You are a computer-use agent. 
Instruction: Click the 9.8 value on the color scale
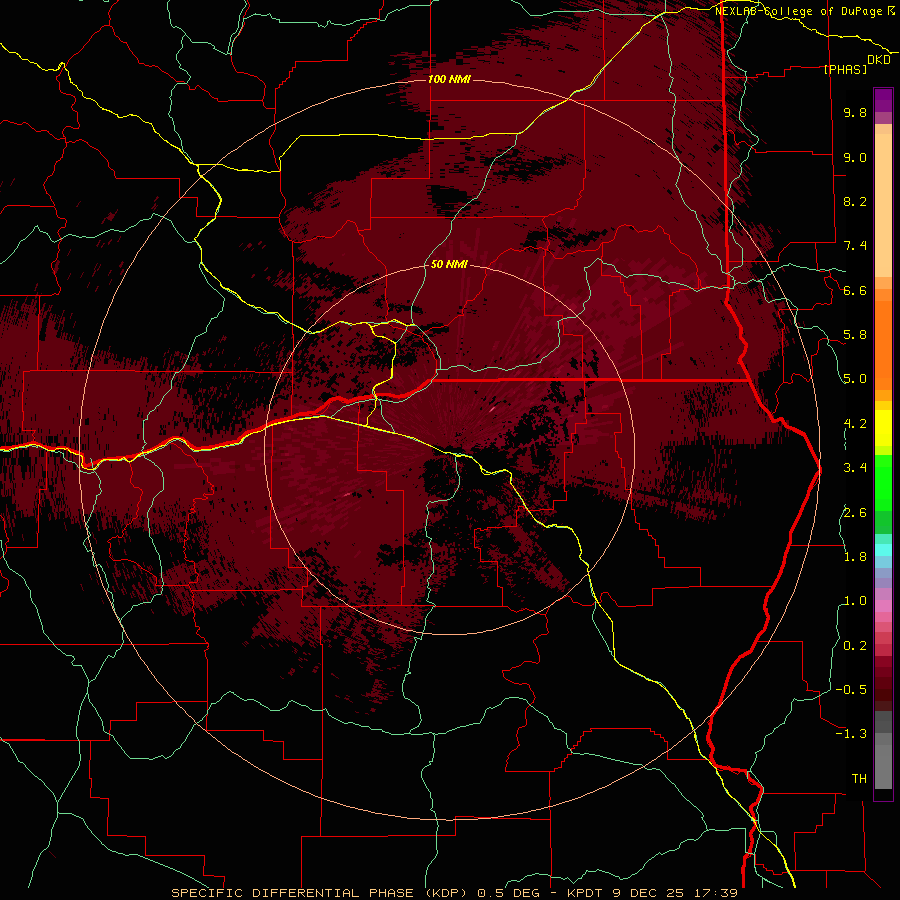pos(855,113)
